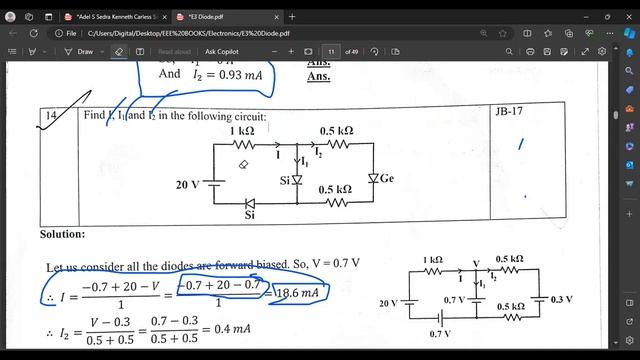Click Ask Copilot in PDF toolbar

pos(222,51)
